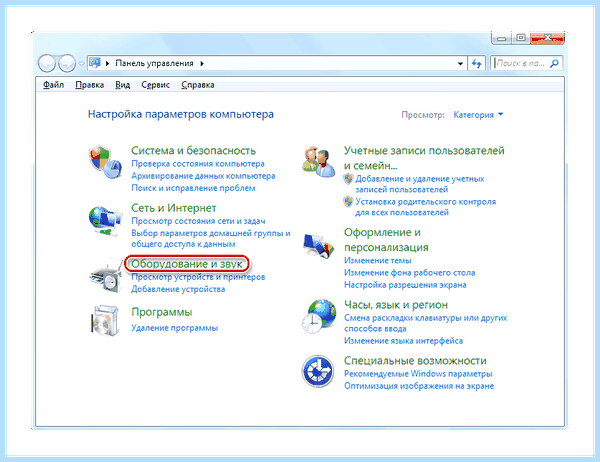Click the refresh arrows button in address bar
Screen dimensions: 600x462
476,63
